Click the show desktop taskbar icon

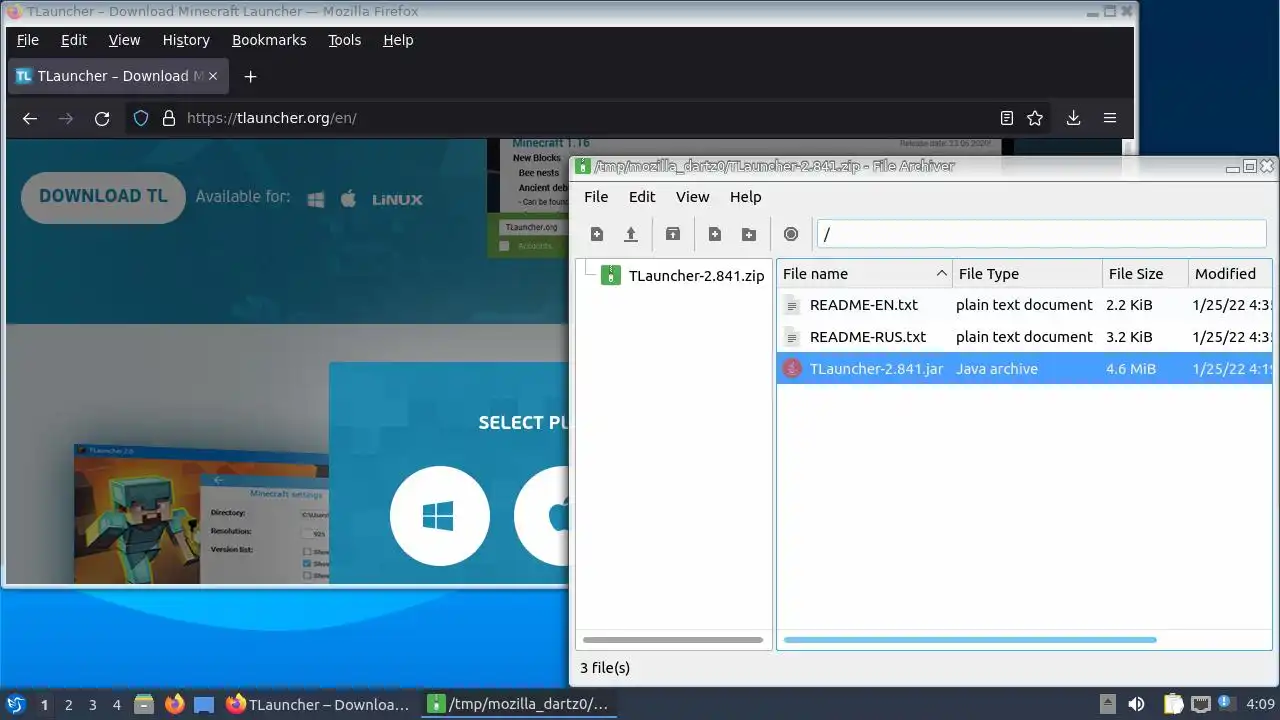point(204,704)
